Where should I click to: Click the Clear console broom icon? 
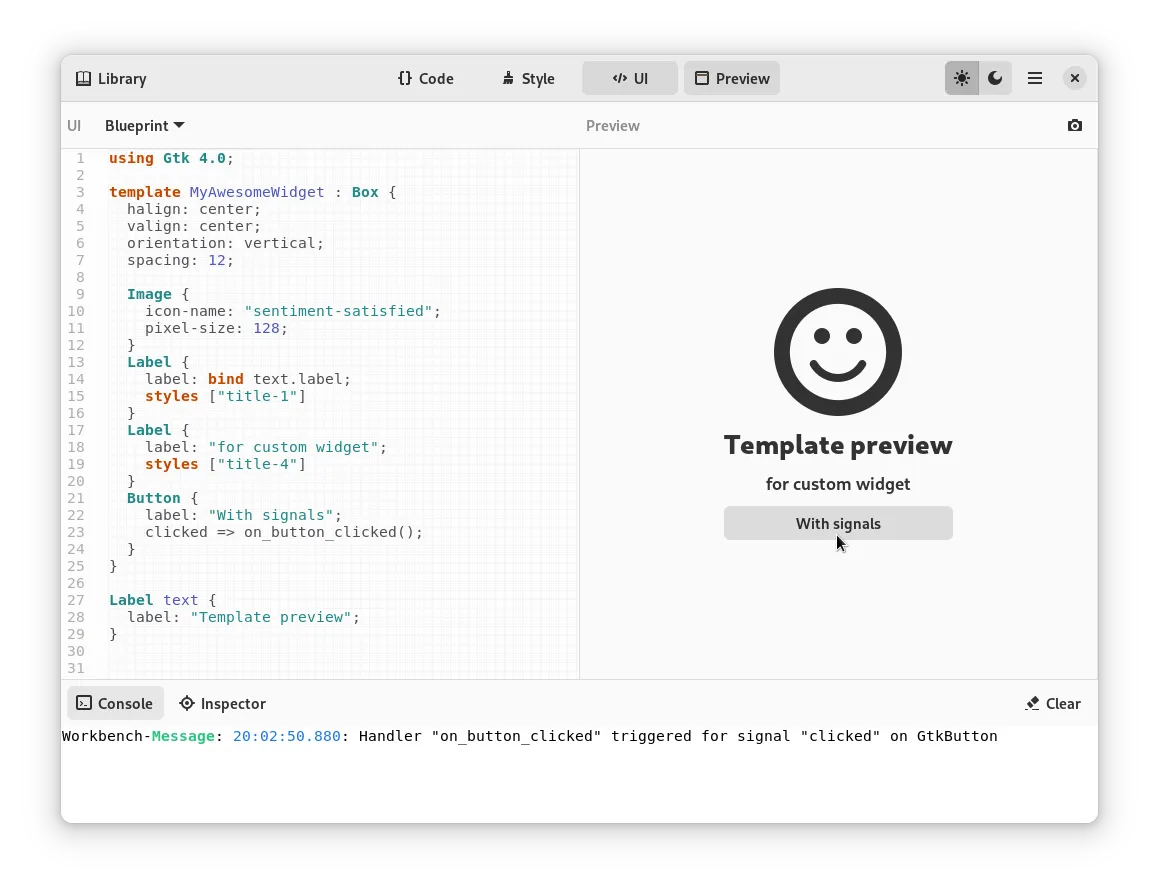1032,704
